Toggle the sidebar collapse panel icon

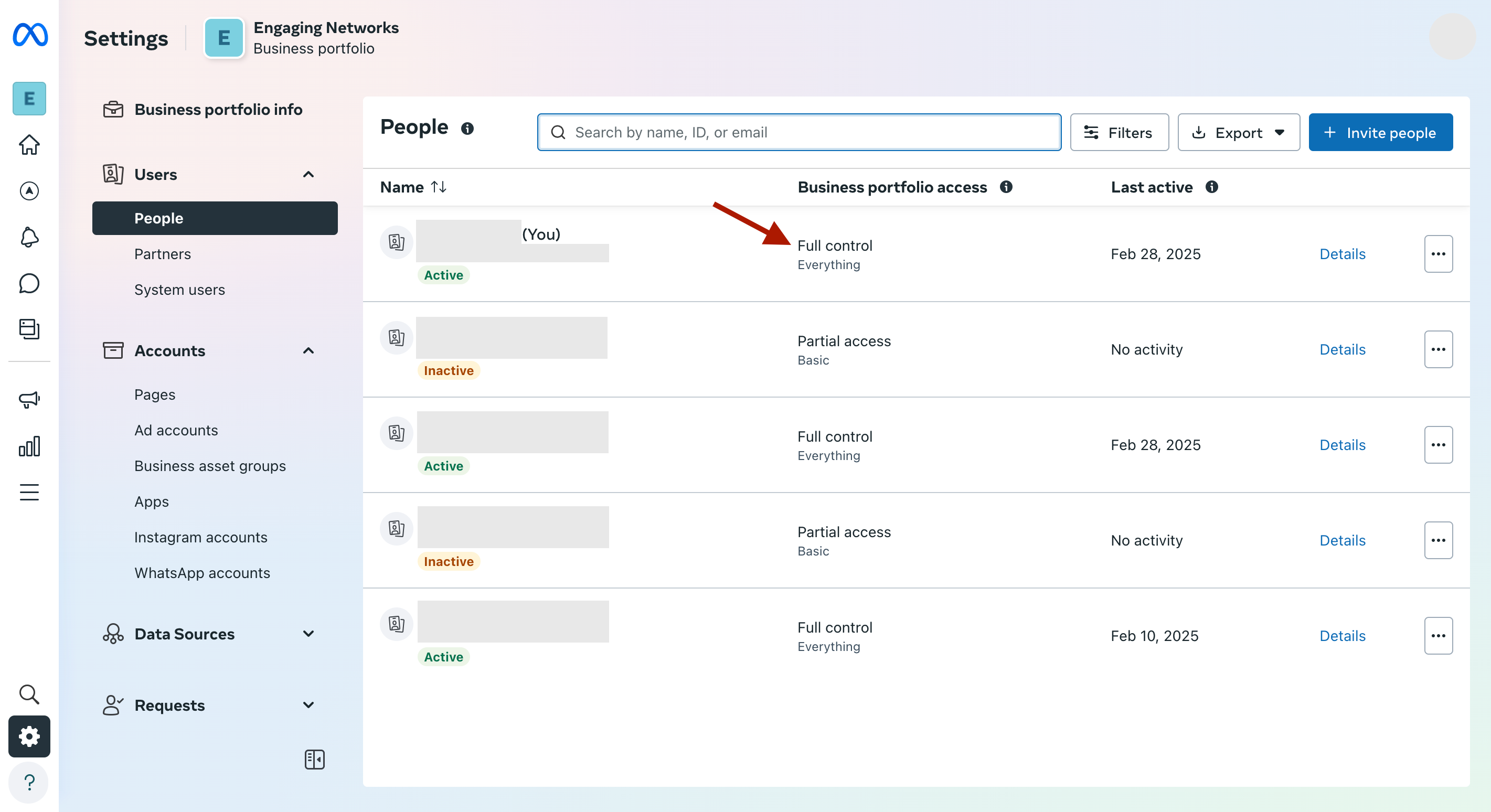click(x=314, y=760)
